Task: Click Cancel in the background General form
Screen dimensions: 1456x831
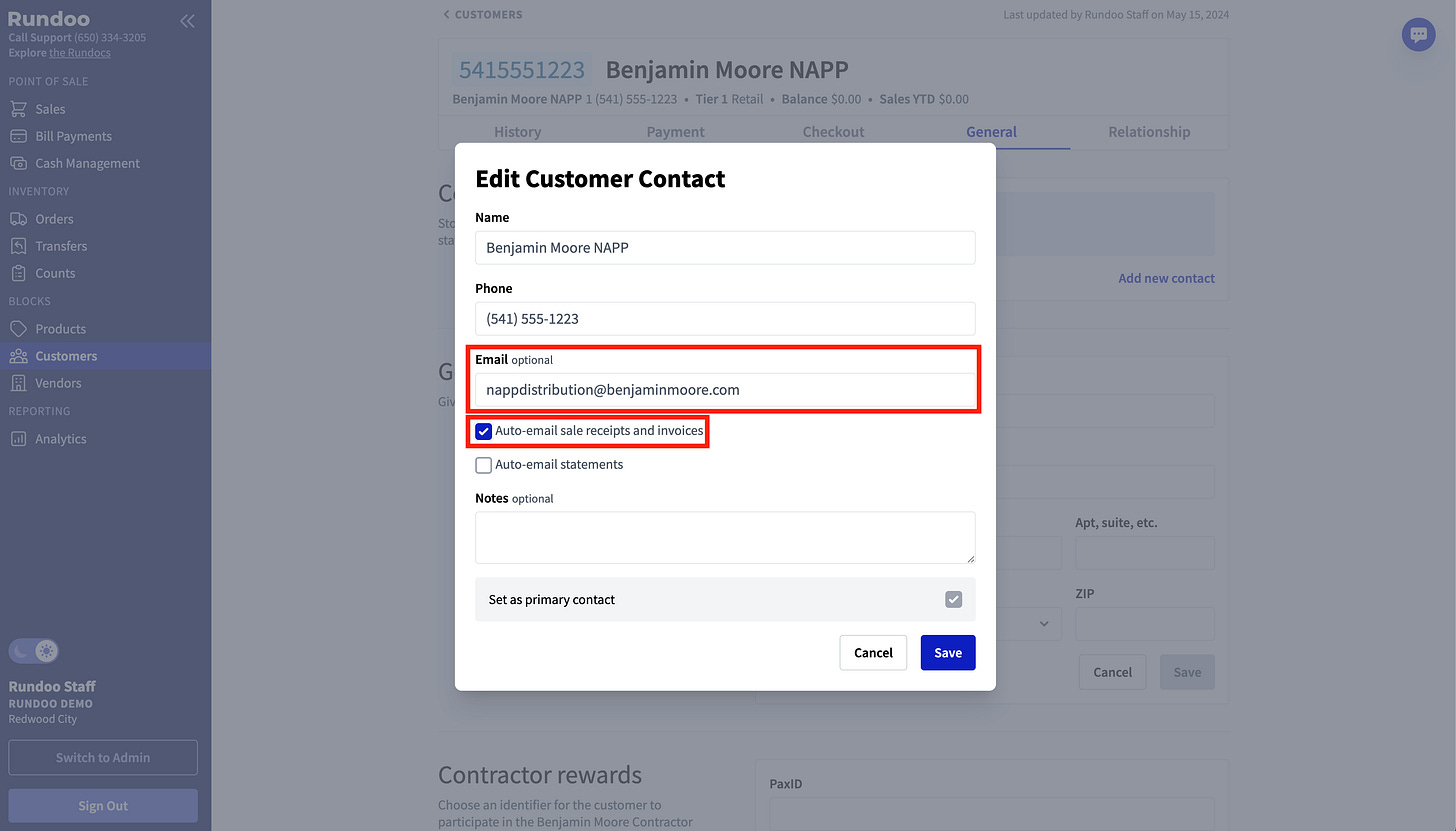Action: [x=1112, y=672]
